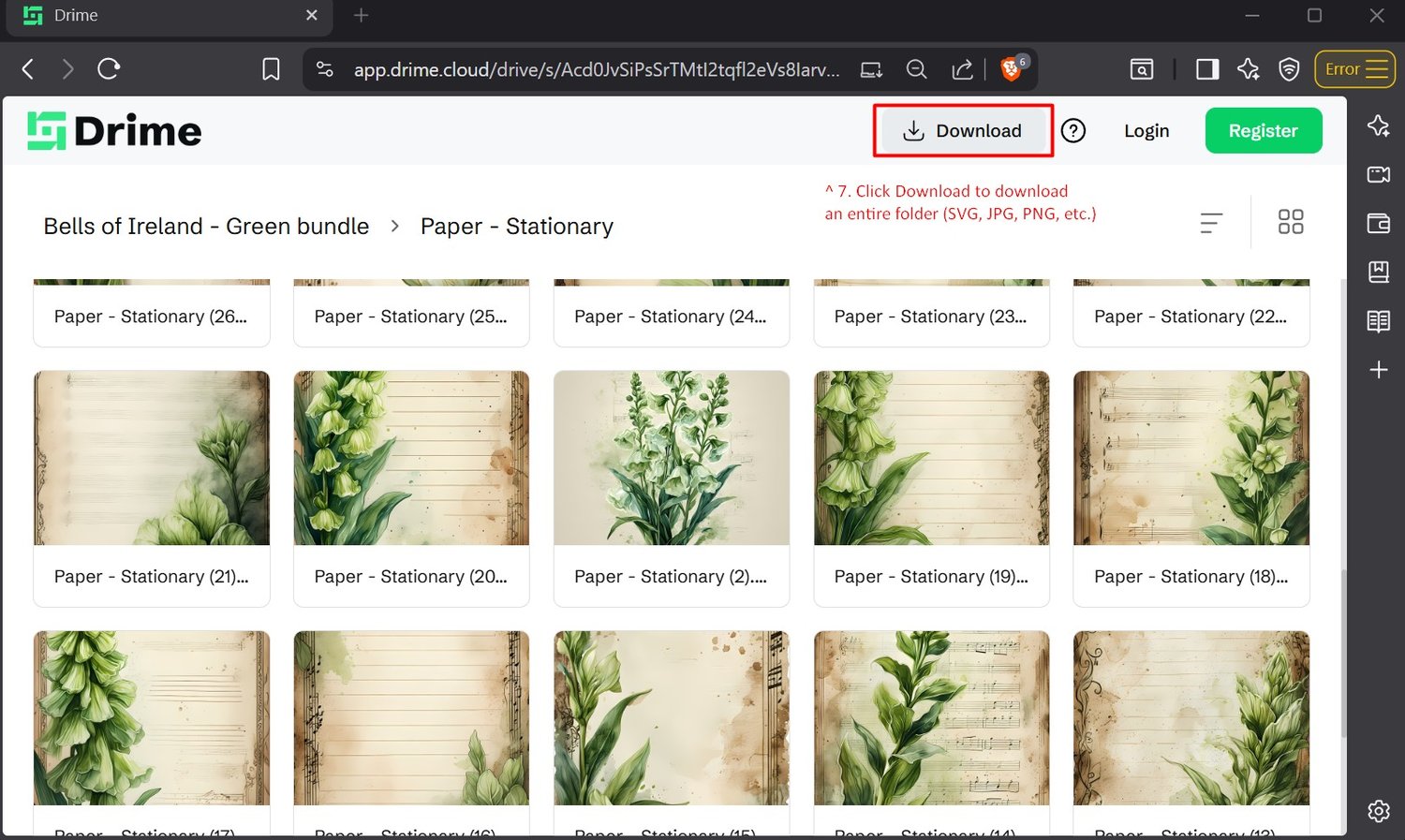This screenshot has height=840, width=1405.
Task: Select the Paper - Stationary (26... file name
Action: (151, 317)
